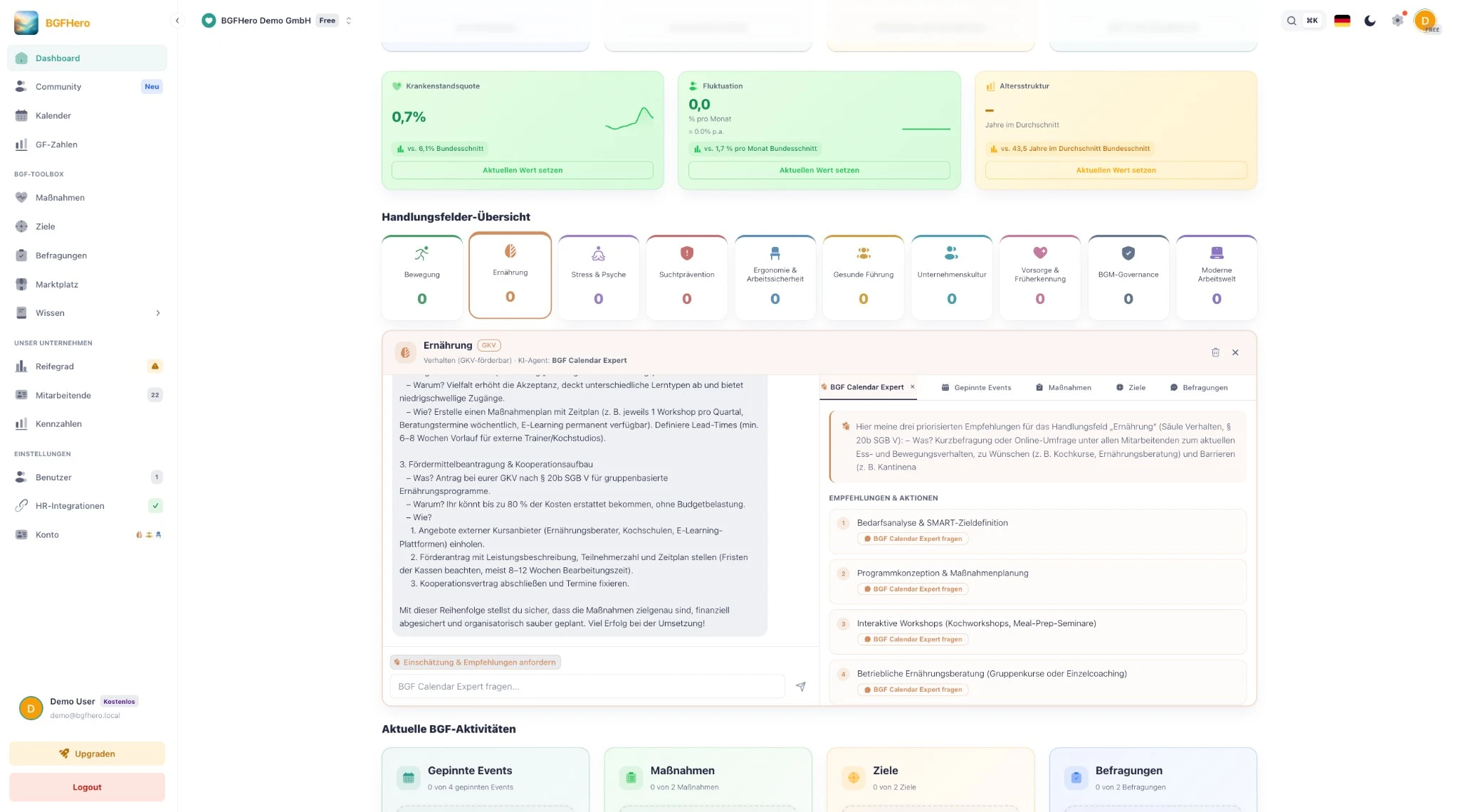This screenshot has height=812, width=1458.
Task: Switch to Gepinnte Events tab
Action: [x=976, y=388]
